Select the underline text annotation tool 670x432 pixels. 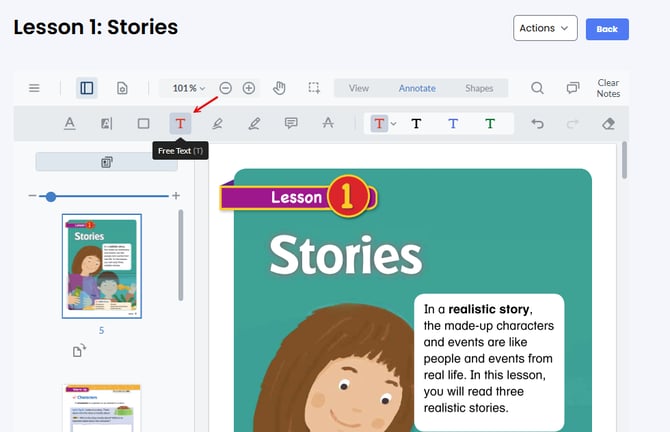pyautogui.click(x=70, y=124)
